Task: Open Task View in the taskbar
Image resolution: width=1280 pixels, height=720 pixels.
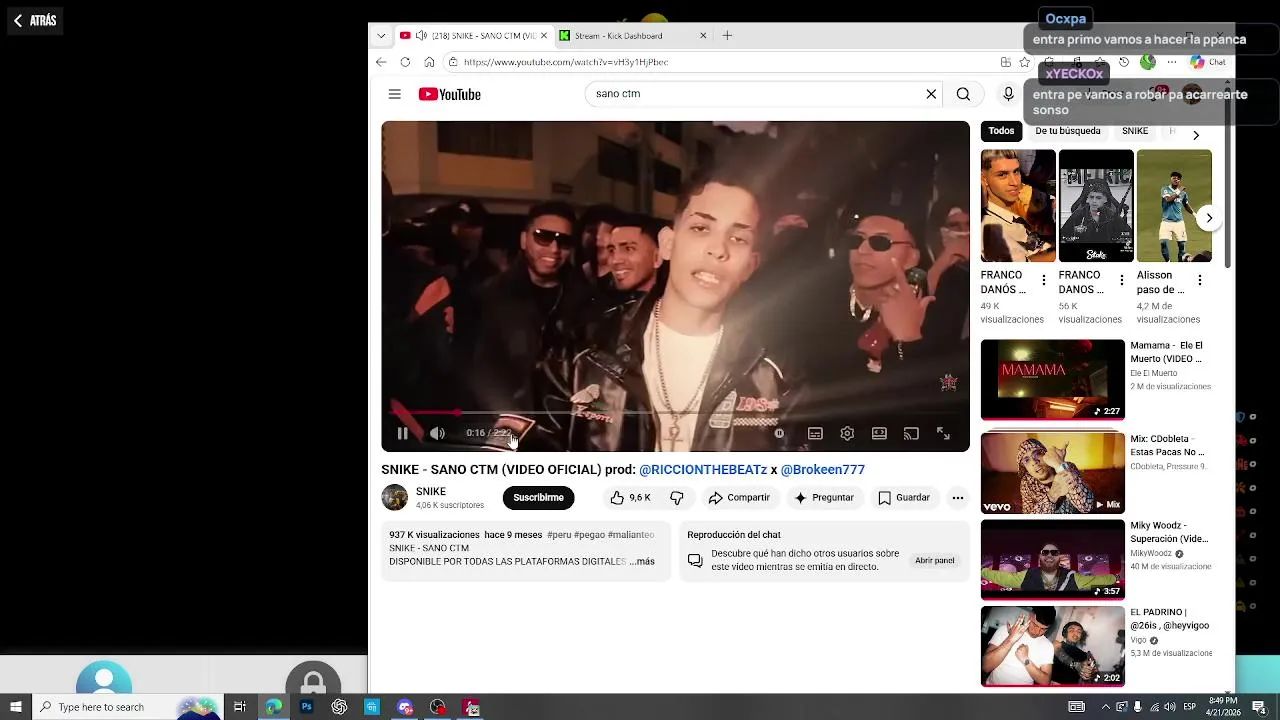Action: (240, 707)
